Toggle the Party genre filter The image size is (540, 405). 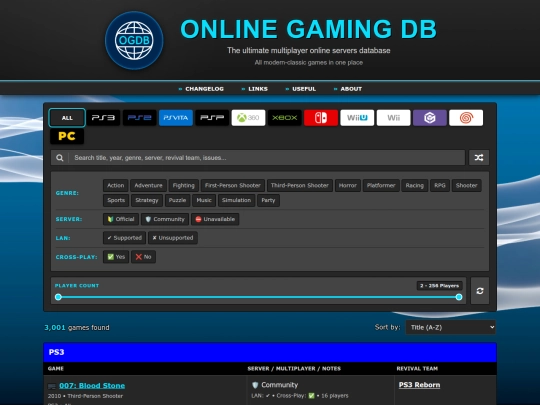click(268, 200)
